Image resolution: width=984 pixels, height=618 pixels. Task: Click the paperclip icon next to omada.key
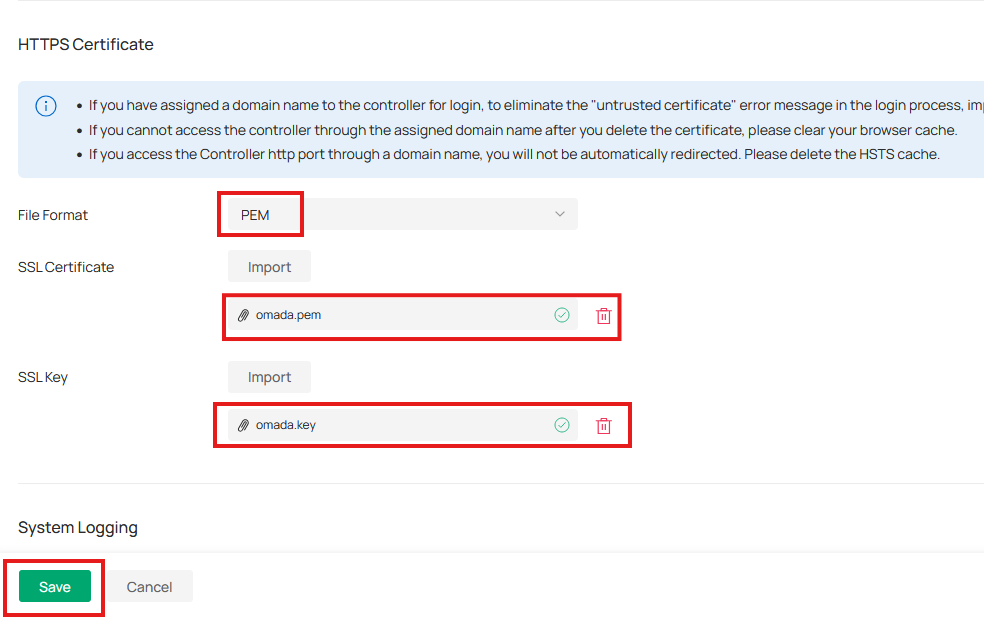(x=244, y=424)
